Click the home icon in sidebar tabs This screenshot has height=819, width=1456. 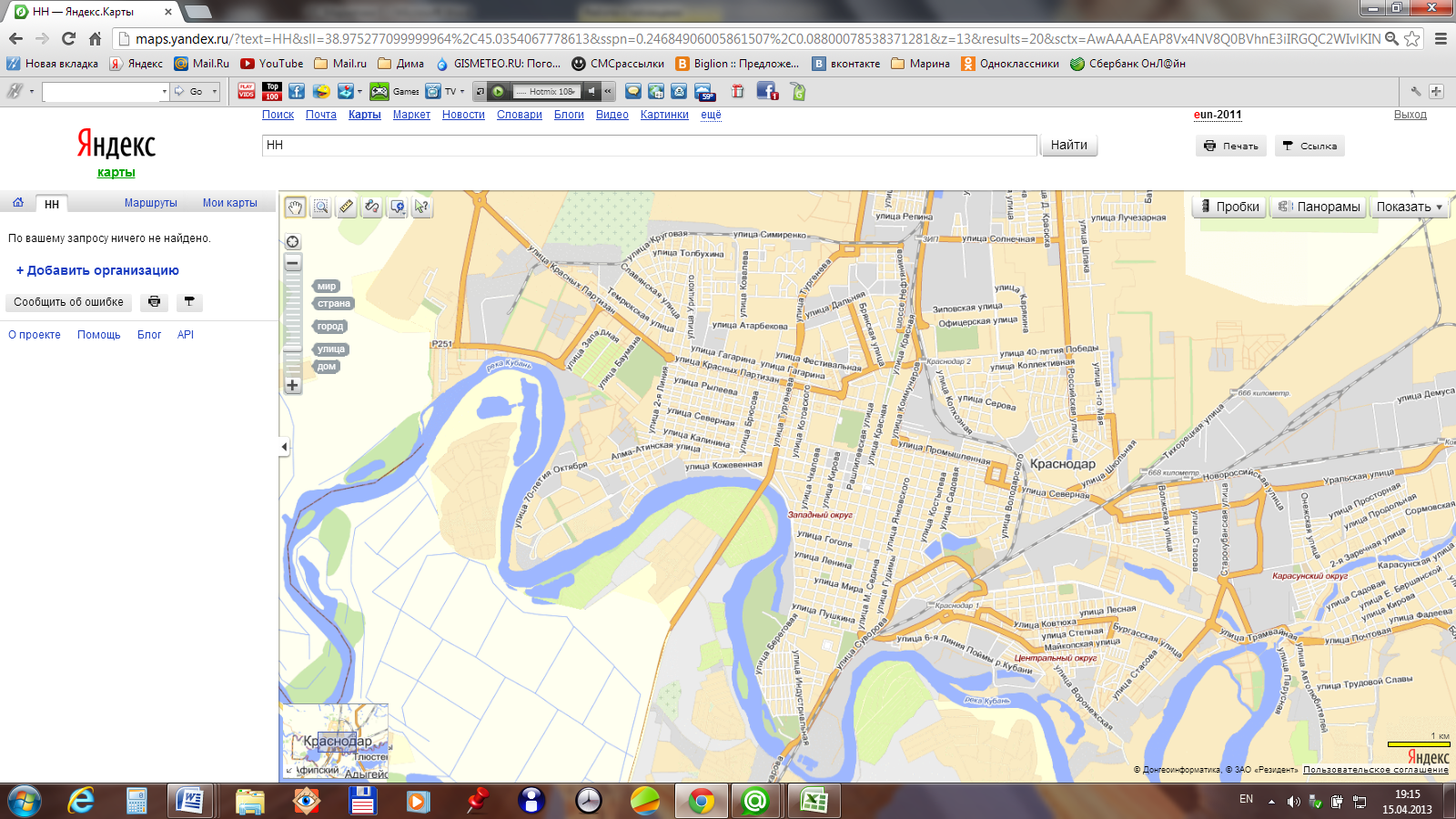click(18, 203)
